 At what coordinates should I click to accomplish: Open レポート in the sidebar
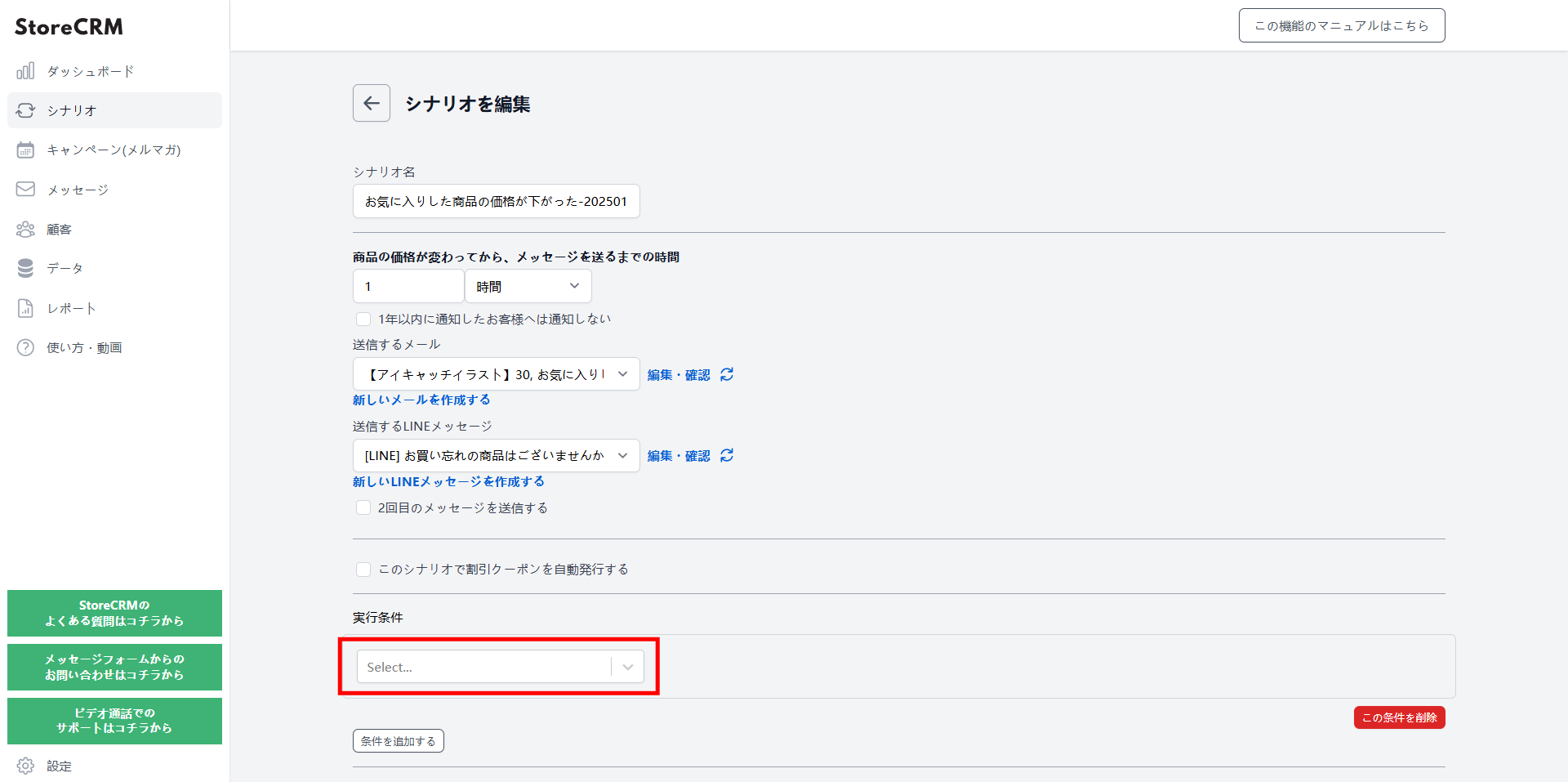[114, 308]
